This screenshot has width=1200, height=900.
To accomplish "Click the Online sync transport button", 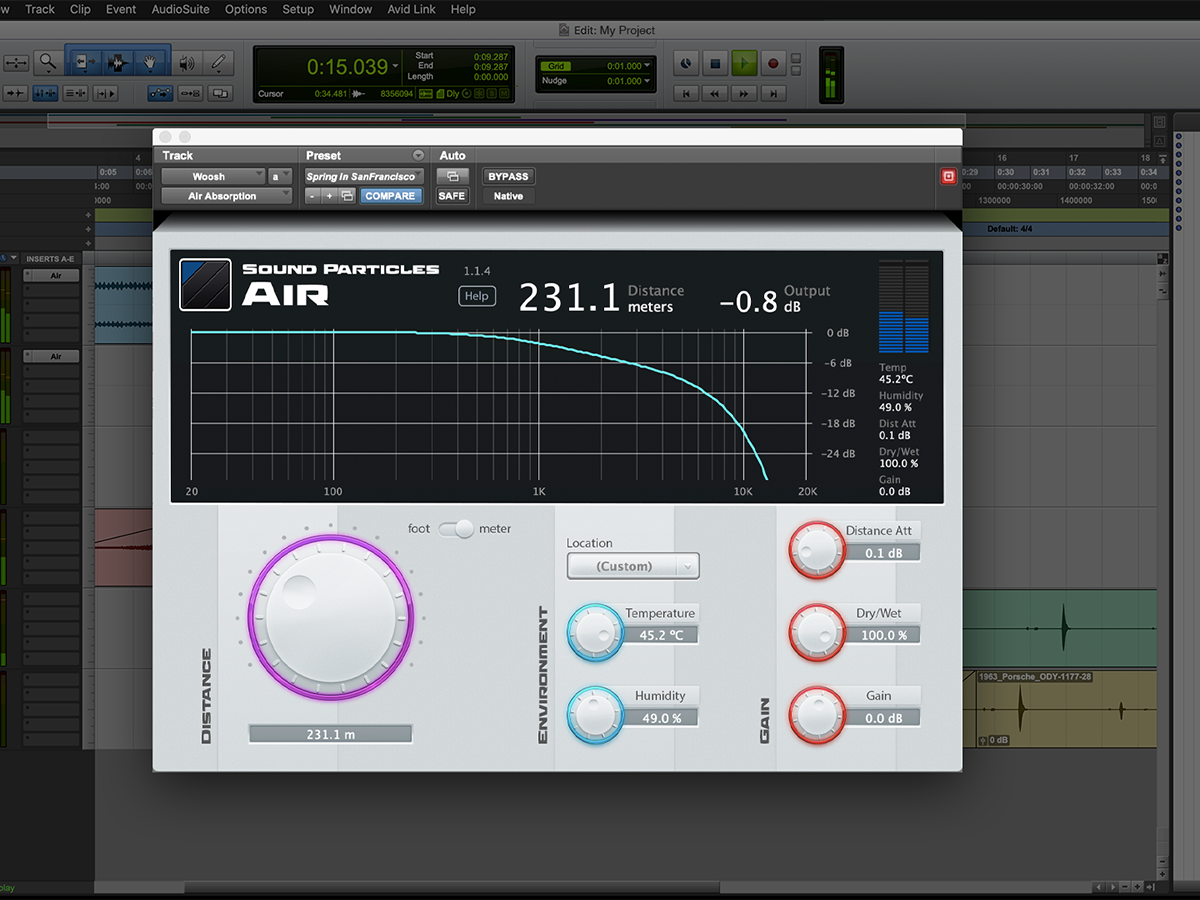I will point(686,63).
